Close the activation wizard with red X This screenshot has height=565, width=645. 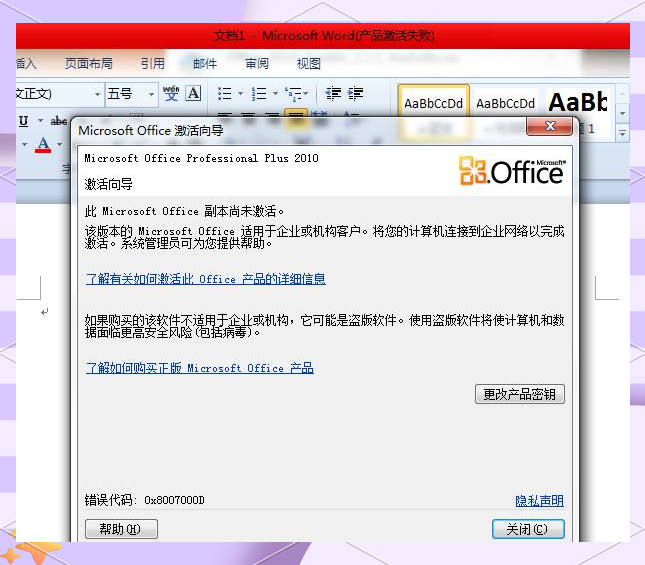pyautogui.click(x=550, y=126)
